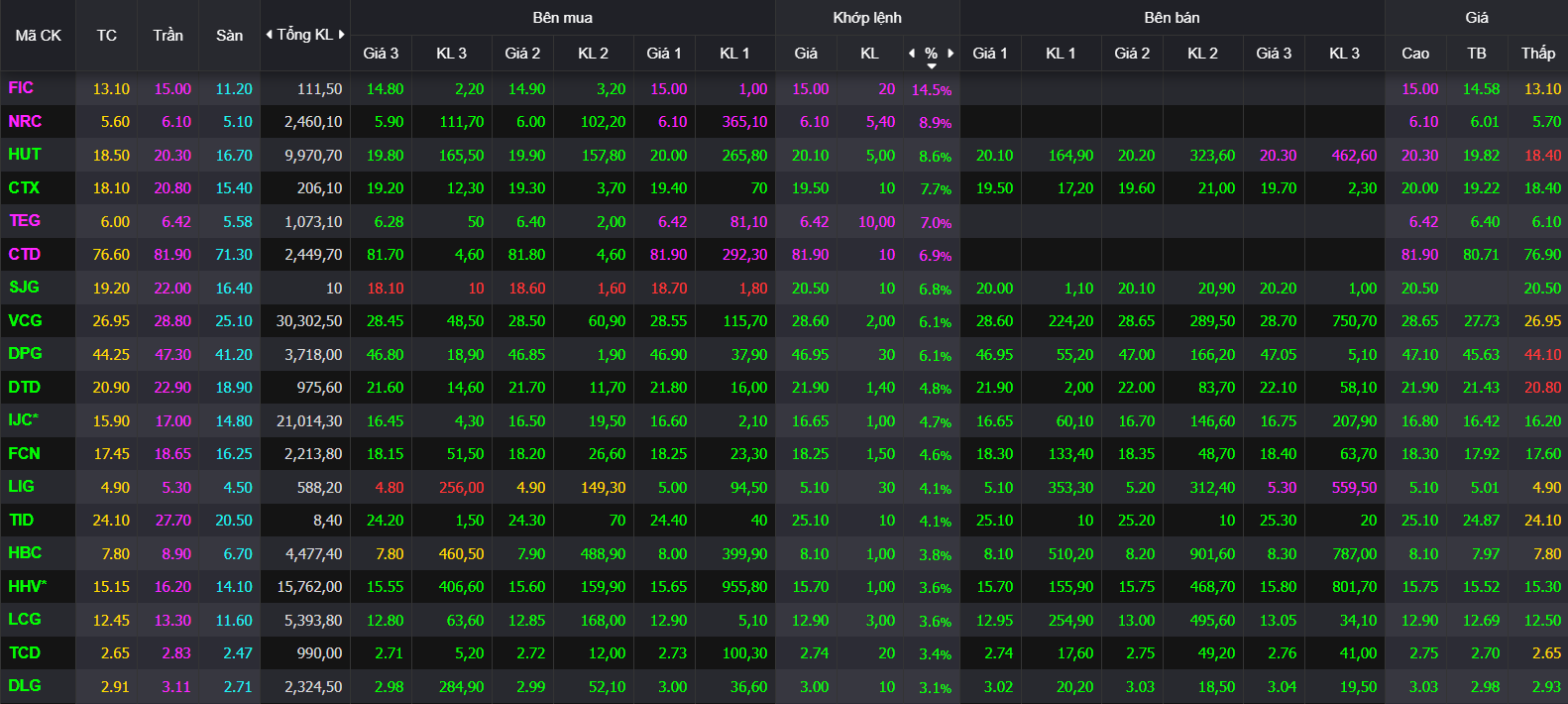Select the SJG stock symbol
The width and height of the screenshot is (1568, 704).
(24, 288)
